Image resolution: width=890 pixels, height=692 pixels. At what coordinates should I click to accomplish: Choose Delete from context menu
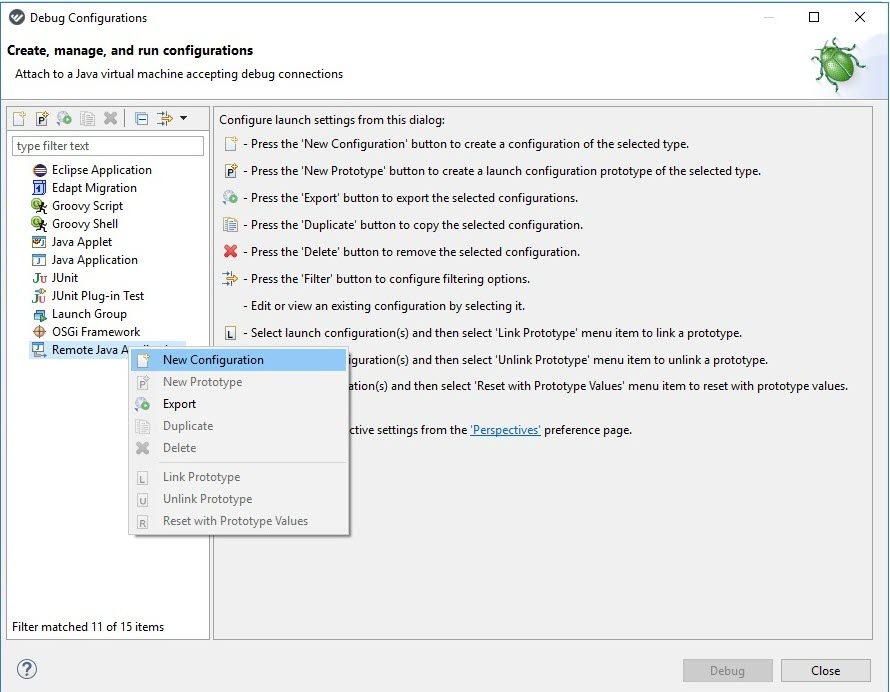tap(238, 448)
